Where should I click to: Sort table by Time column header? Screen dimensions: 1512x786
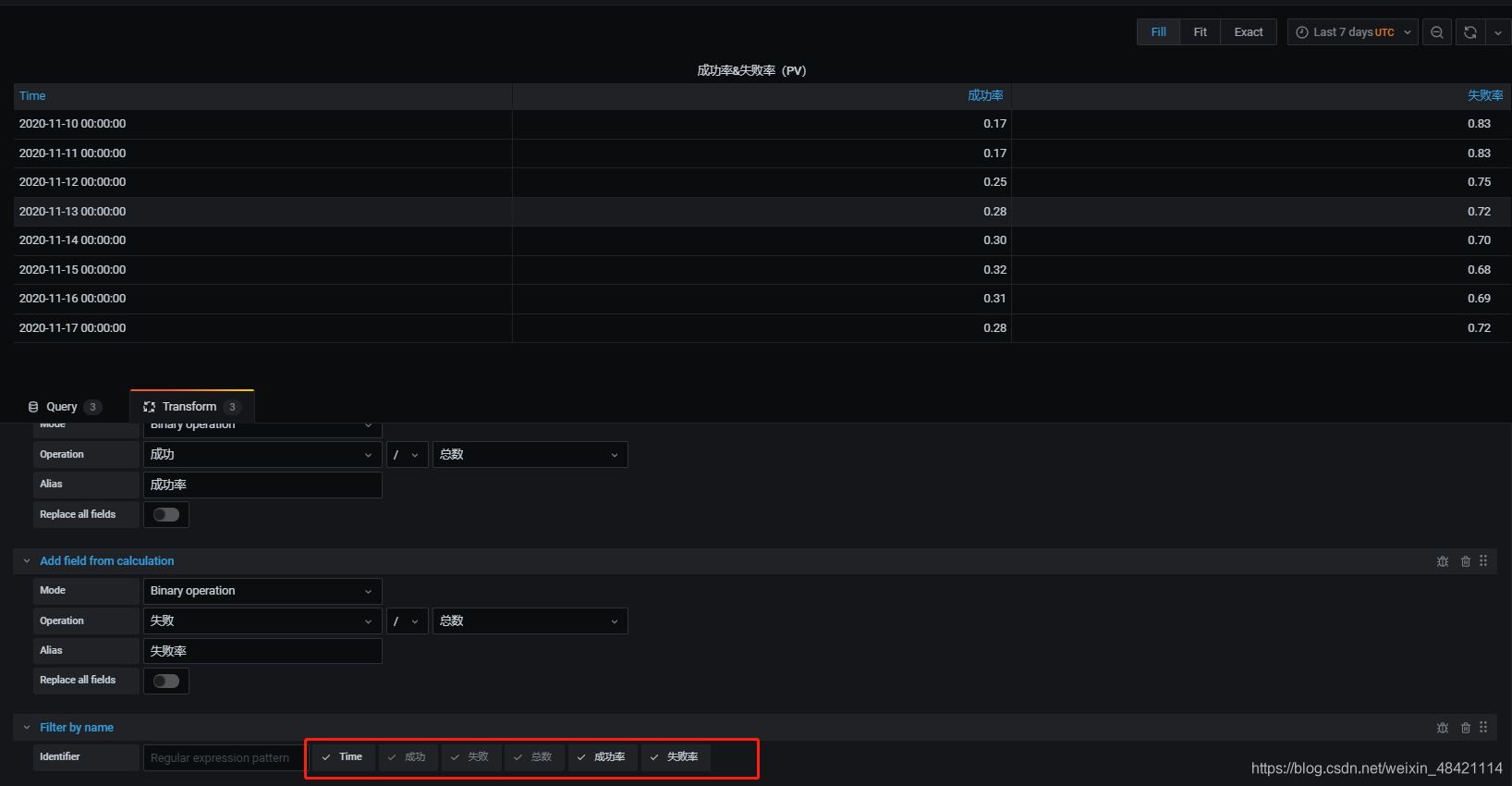click(x=32, y=96)
